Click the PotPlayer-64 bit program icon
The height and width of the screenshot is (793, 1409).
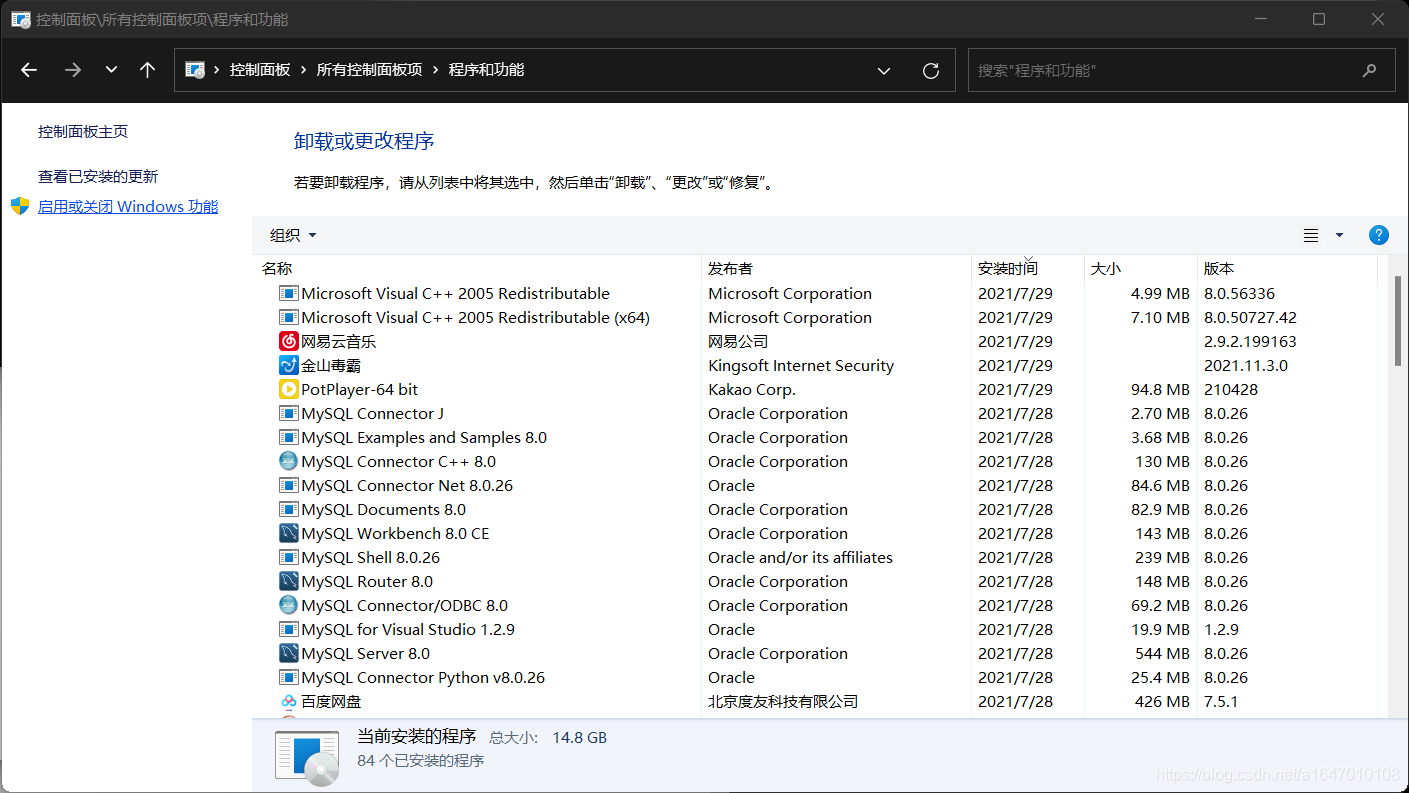(288, 390)
